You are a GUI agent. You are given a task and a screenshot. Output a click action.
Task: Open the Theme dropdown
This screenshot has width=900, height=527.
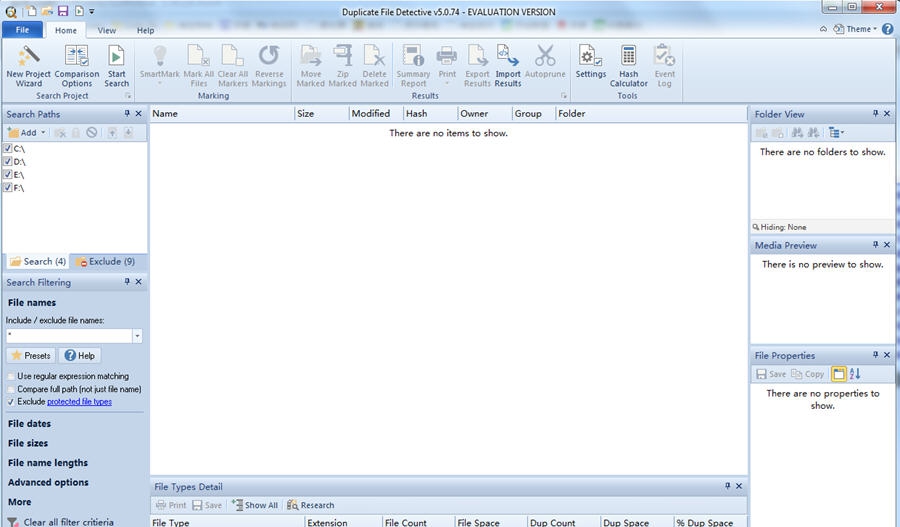tap(855, 29)
